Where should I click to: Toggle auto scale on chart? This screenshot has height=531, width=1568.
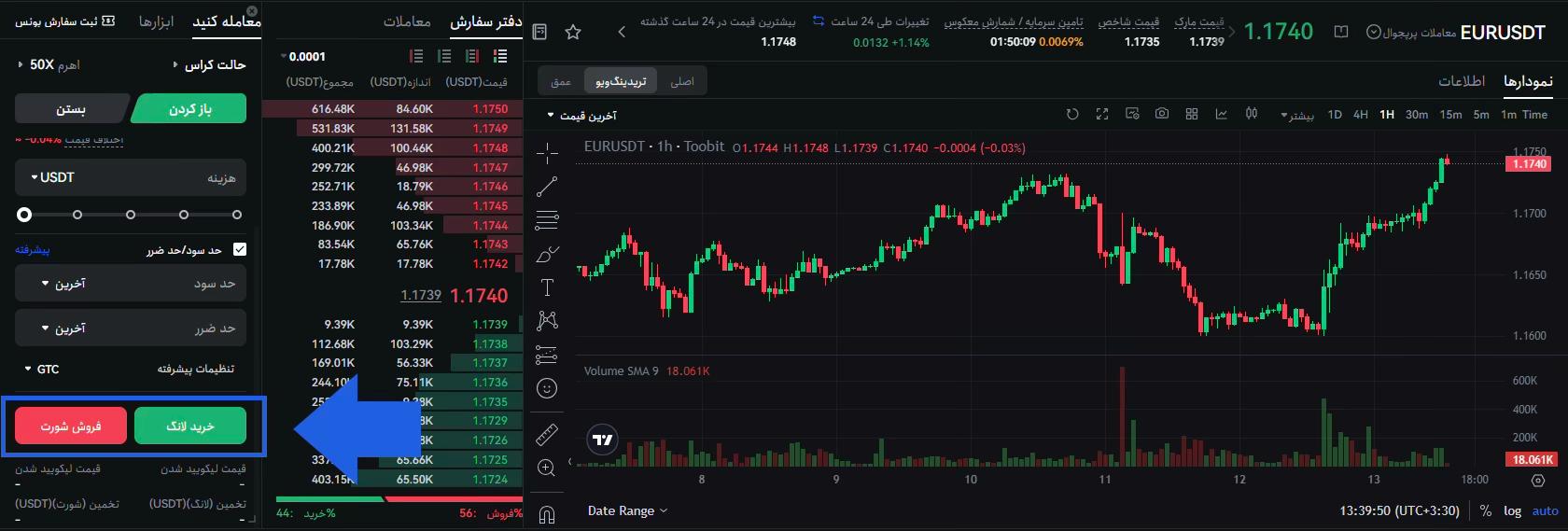1545,510
